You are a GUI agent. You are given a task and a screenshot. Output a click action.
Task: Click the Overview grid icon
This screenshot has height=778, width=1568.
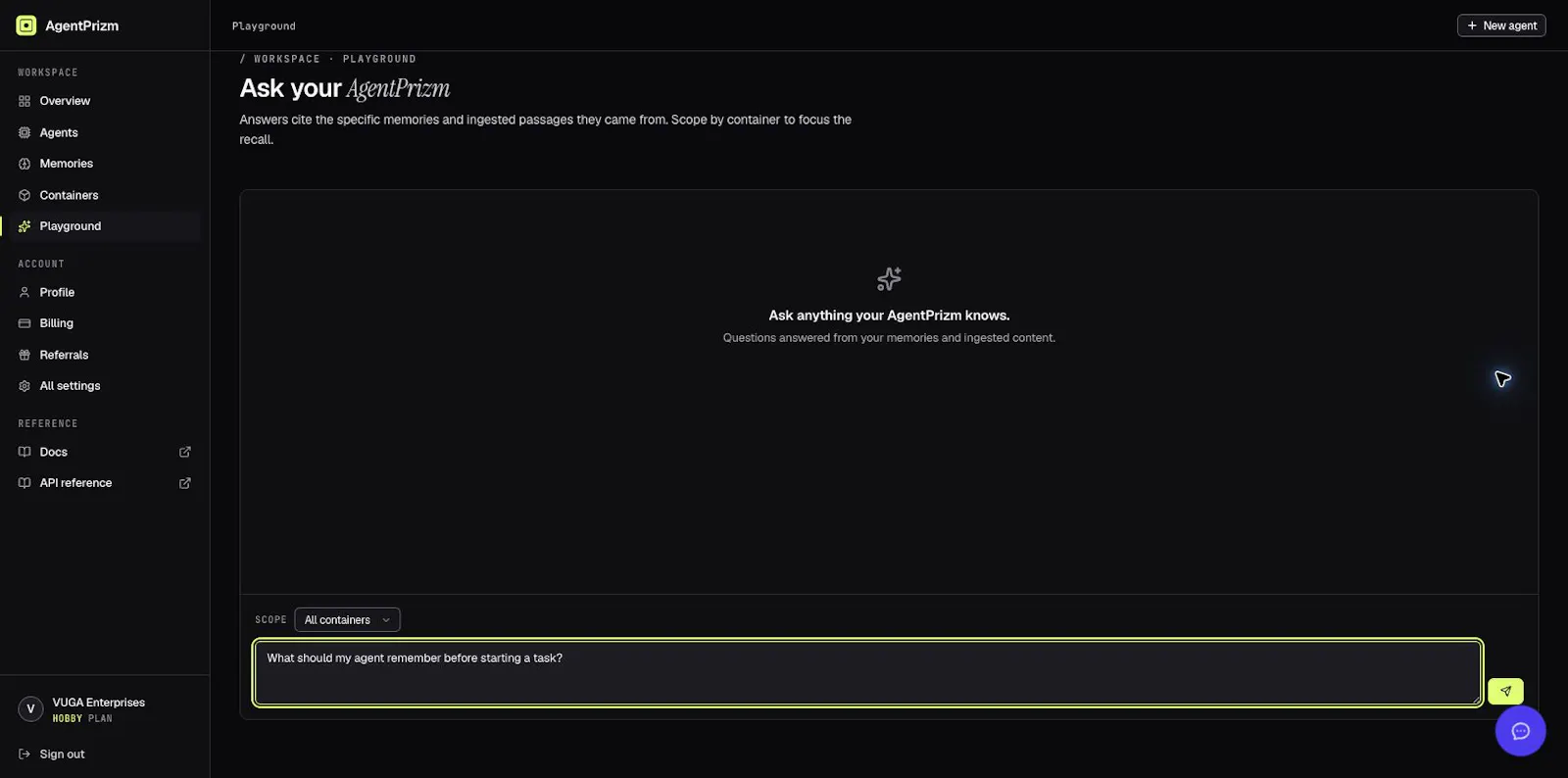click(24, 101)
